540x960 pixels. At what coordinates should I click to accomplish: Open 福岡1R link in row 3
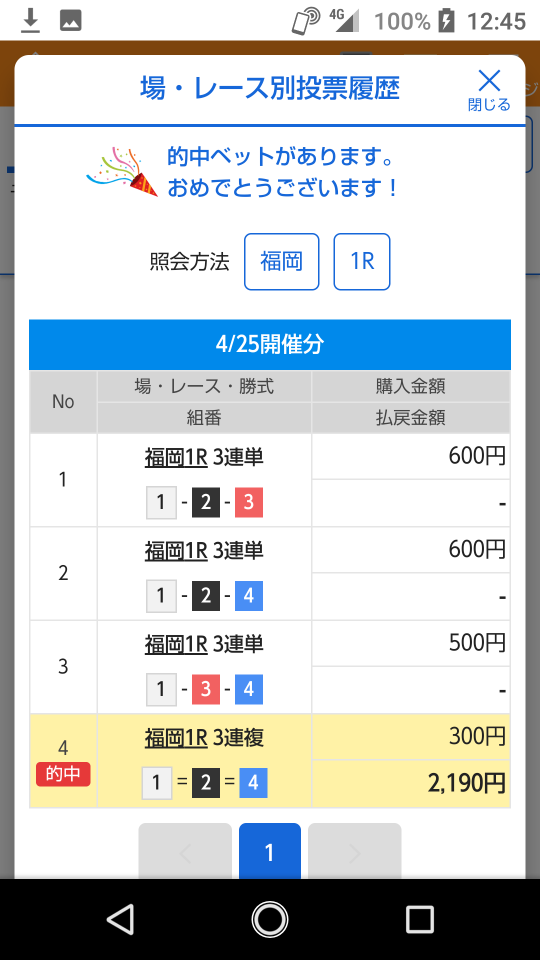click(x=176, y=644)
